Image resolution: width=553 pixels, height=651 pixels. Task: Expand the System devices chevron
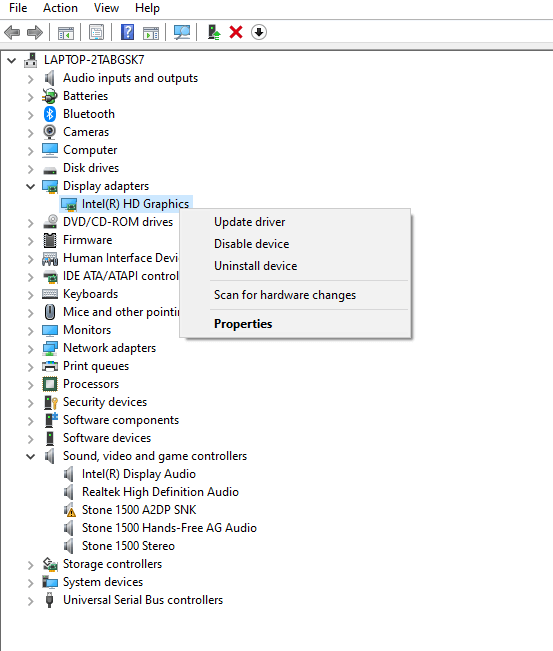(x=30, y=582)
